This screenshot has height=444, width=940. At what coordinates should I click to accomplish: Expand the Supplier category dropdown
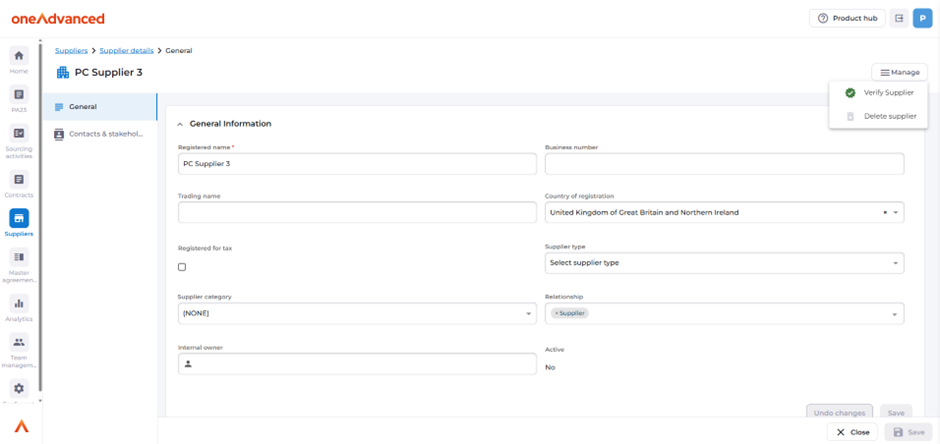pos(357,314)
